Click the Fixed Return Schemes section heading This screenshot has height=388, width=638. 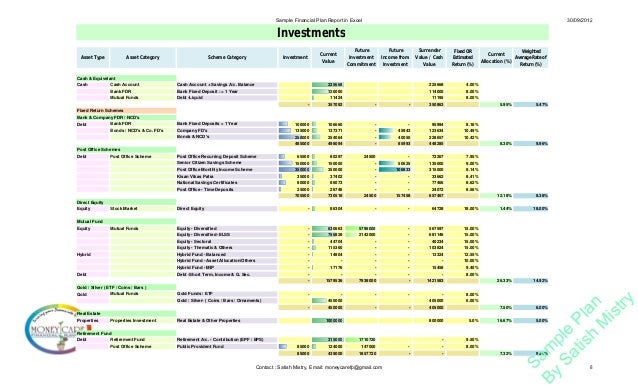click(x=126, y=111)
